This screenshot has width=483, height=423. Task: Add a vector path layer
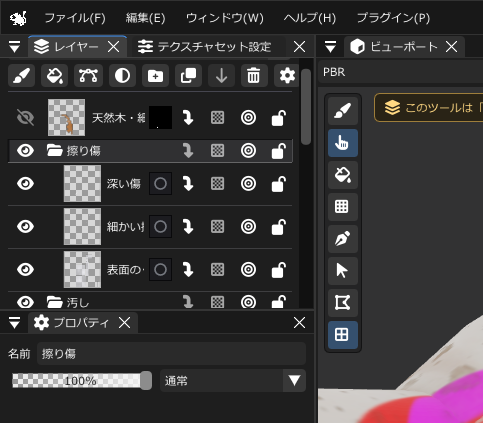[x=88, y=76]
